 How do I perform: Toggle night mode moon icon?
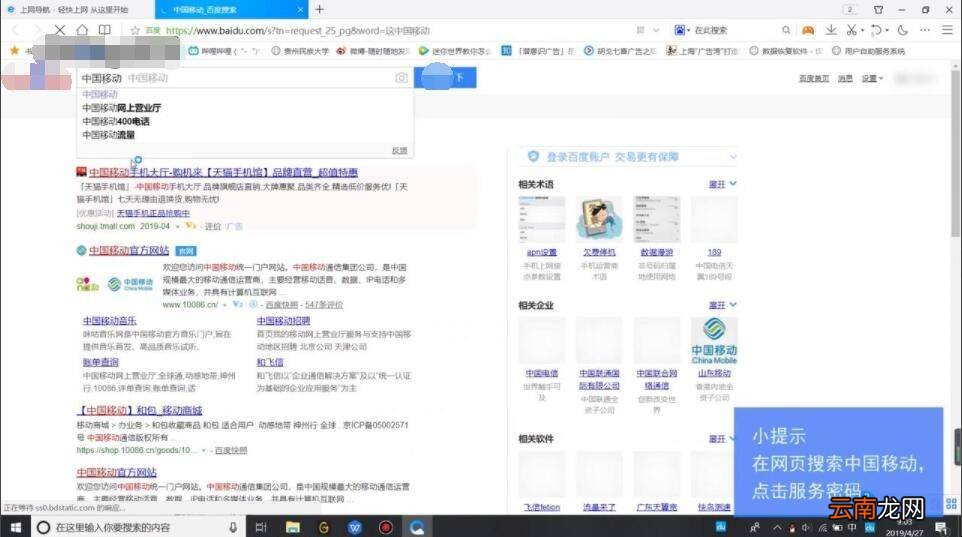(x=902, y=30)
